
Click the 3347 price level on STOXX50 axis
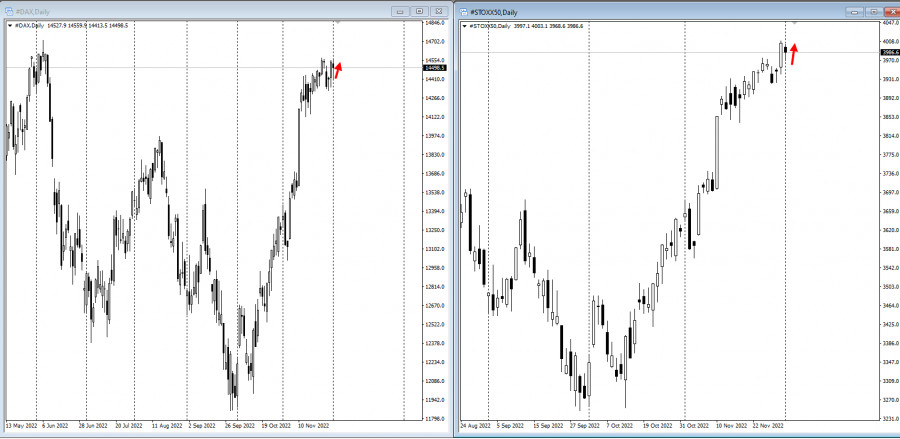coord(891,363)
